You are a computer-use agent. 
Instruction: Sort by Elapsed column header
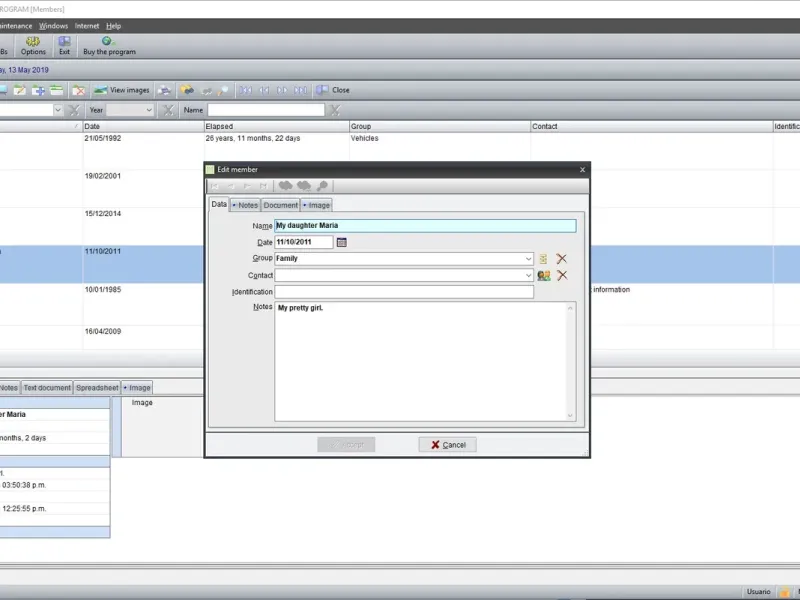click(x=277, y=127)
